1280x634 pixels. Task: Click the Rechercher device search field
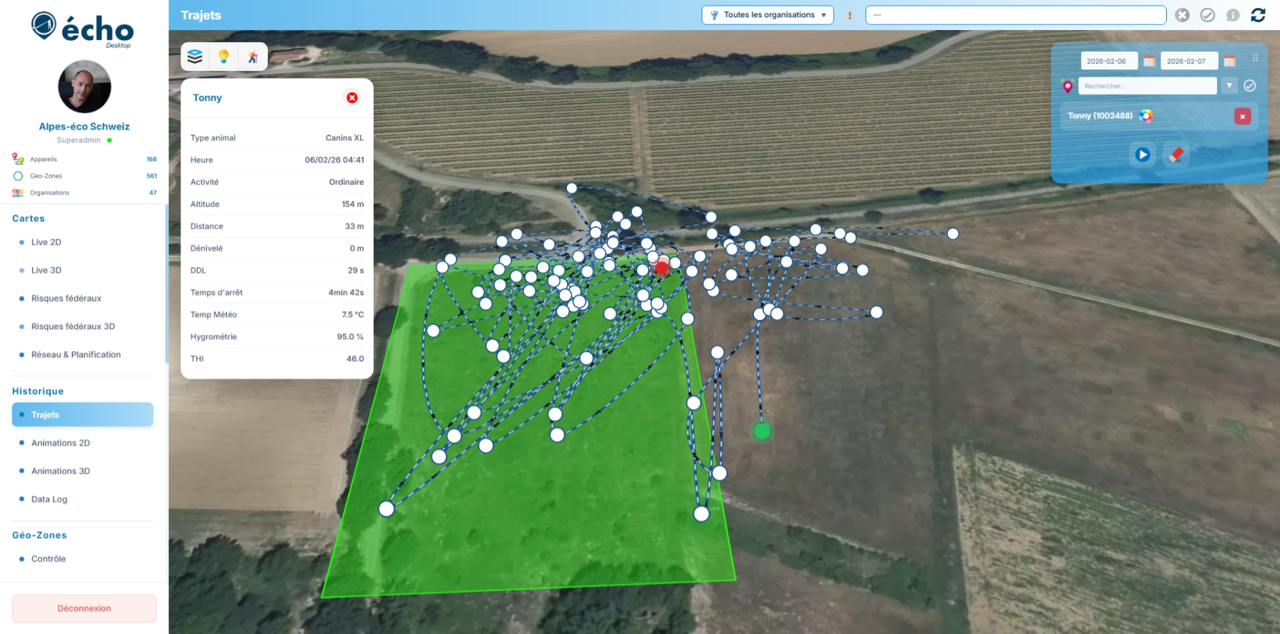1146,86
